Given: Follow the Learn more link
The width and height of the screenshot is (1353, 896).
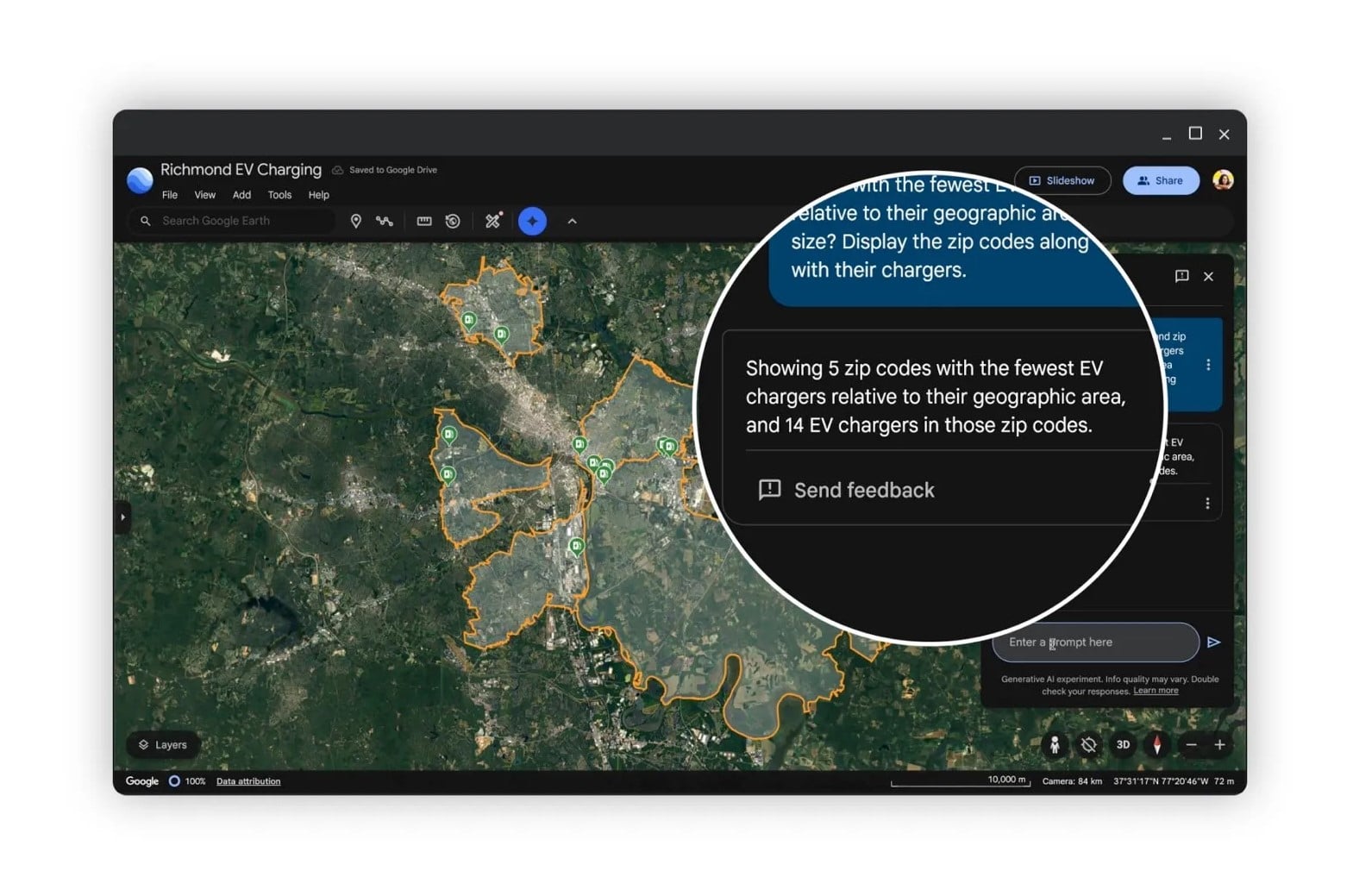Looking at the screenshot, I should 1156,691.
